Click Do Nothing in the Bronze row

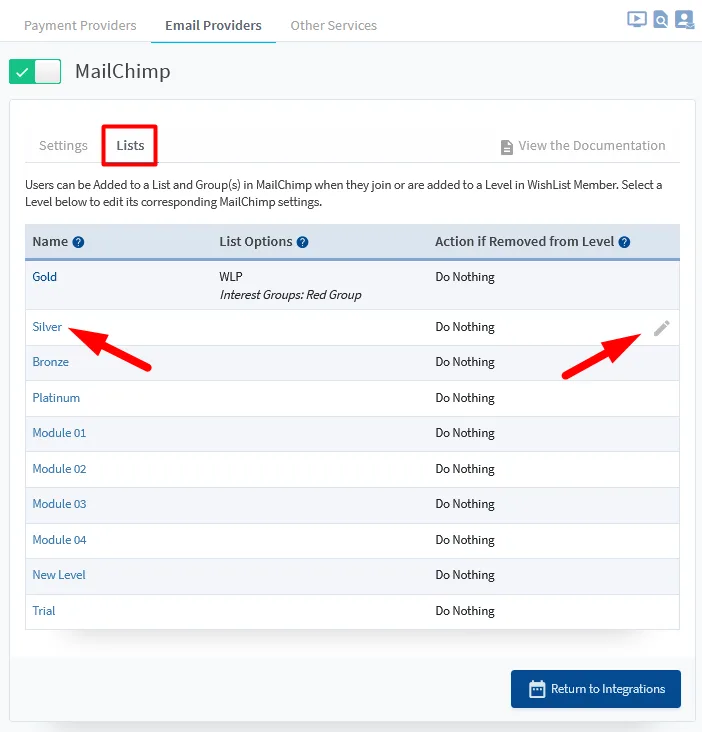tap(465, 362)
